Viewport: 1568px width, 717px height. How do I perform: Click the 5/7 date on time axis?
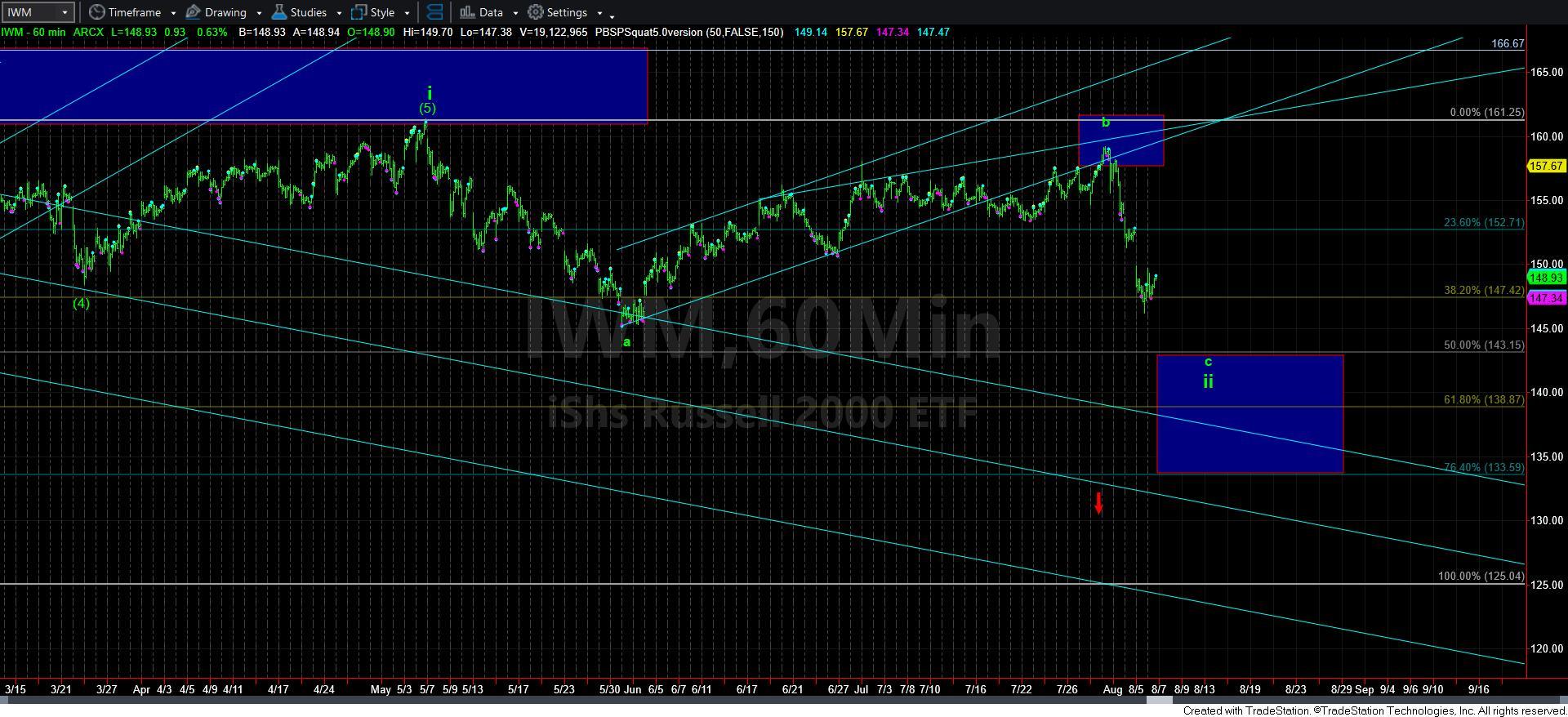click(x=426, y=689)
